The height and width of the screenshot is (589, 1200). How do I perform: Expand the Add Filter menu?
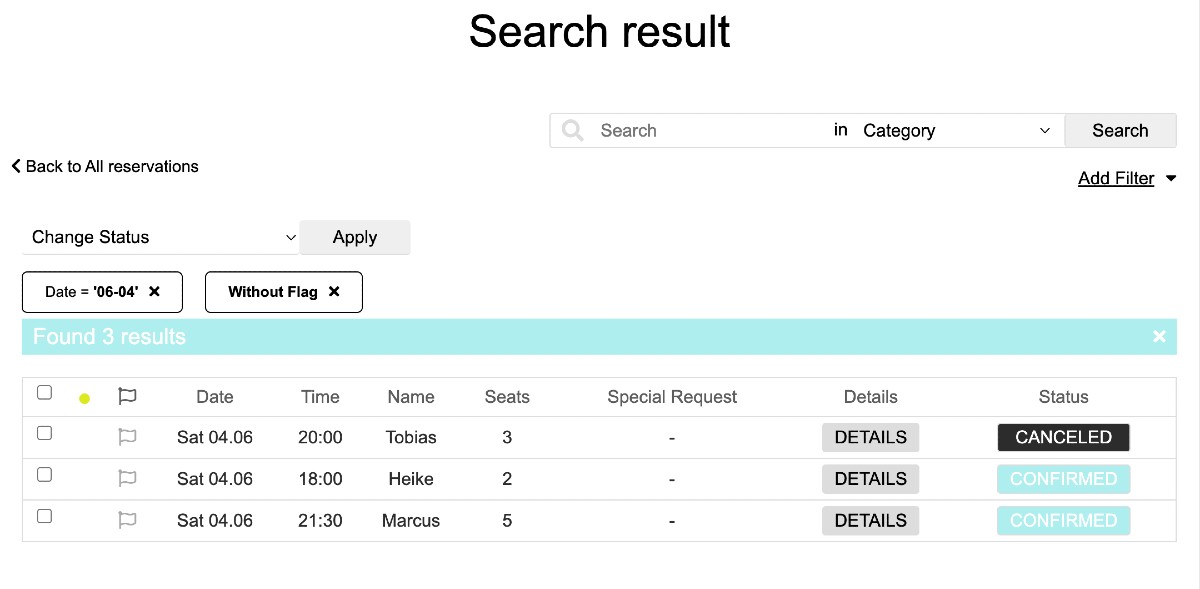click(1127, 178)
